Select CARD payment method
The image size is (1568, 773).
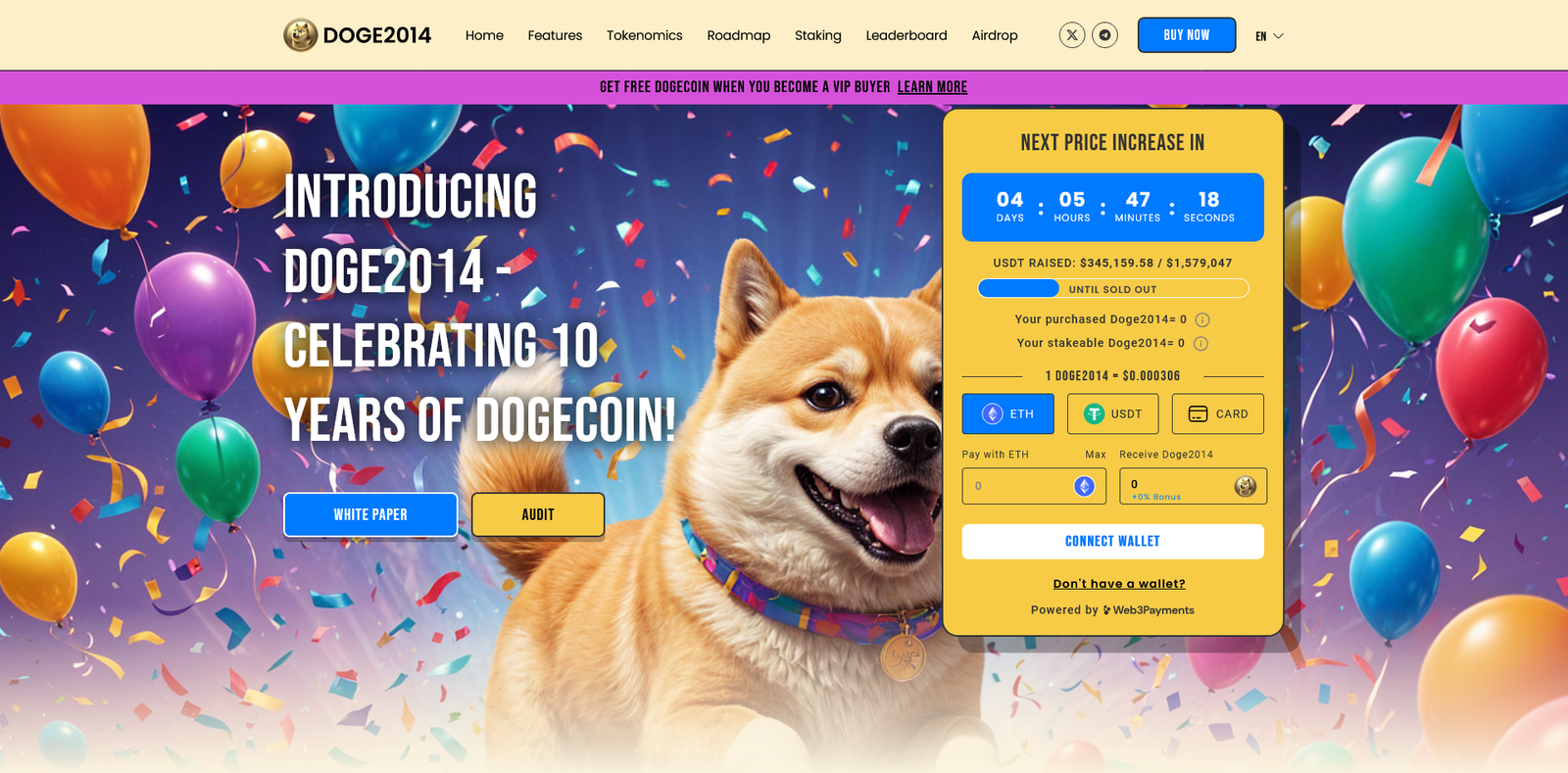pyautogui.click(x=1218, y=413)
